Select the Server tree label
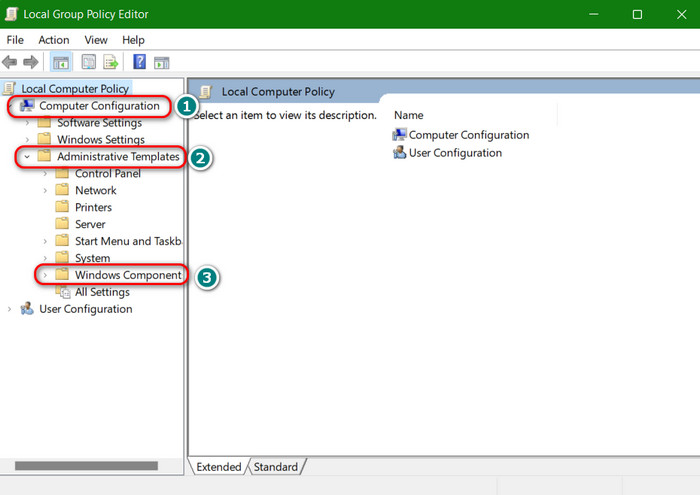Viewport: 700px width, 495px height. 90,224
